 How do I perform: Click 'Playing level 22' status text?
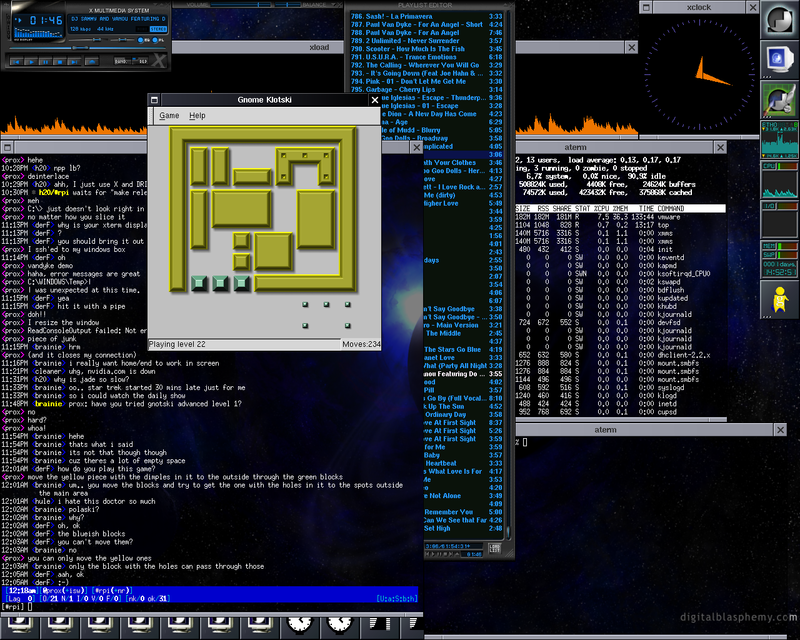coord(177,344)
